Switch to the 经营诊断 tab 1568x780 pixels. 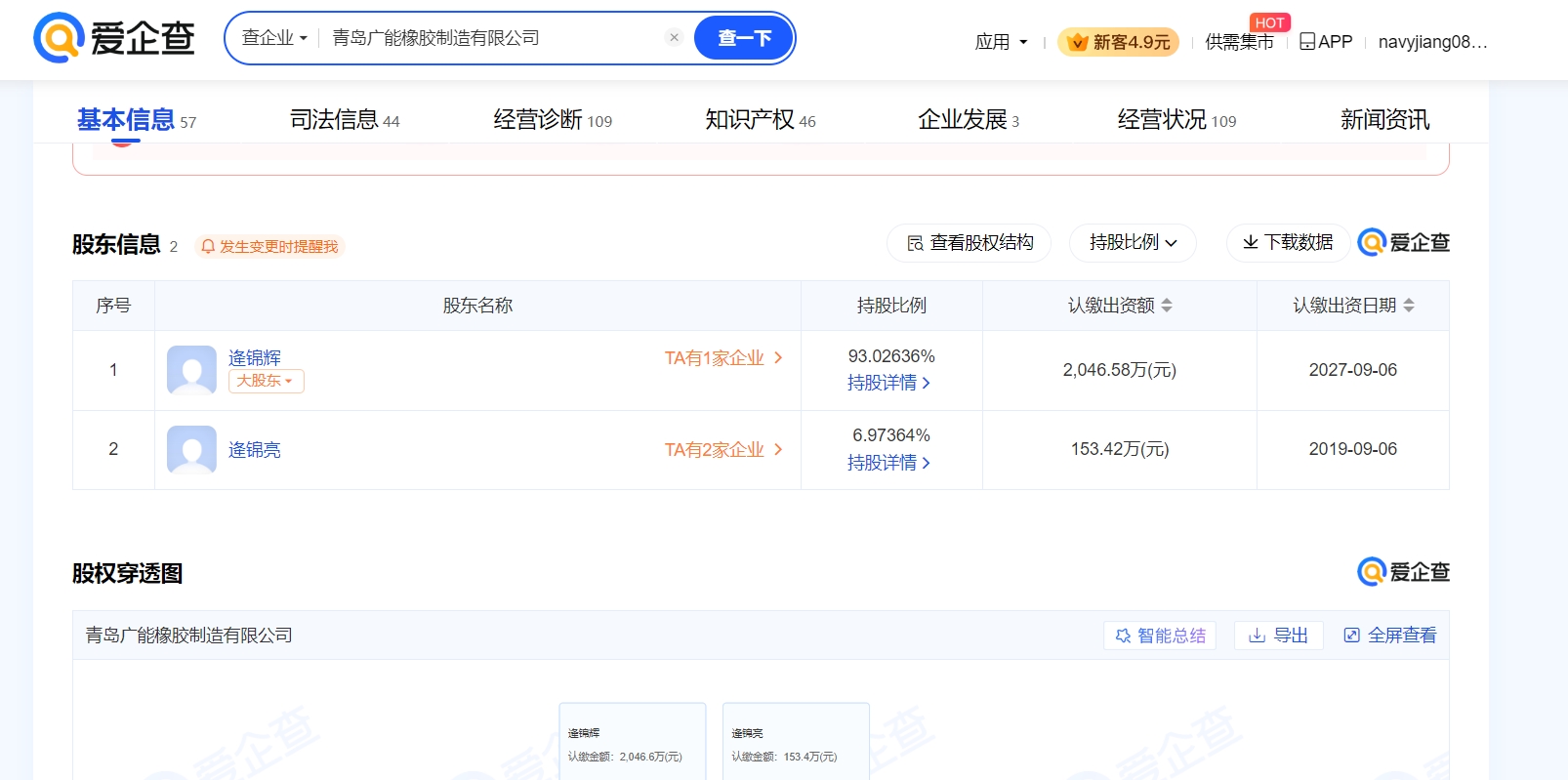point(553,120)
